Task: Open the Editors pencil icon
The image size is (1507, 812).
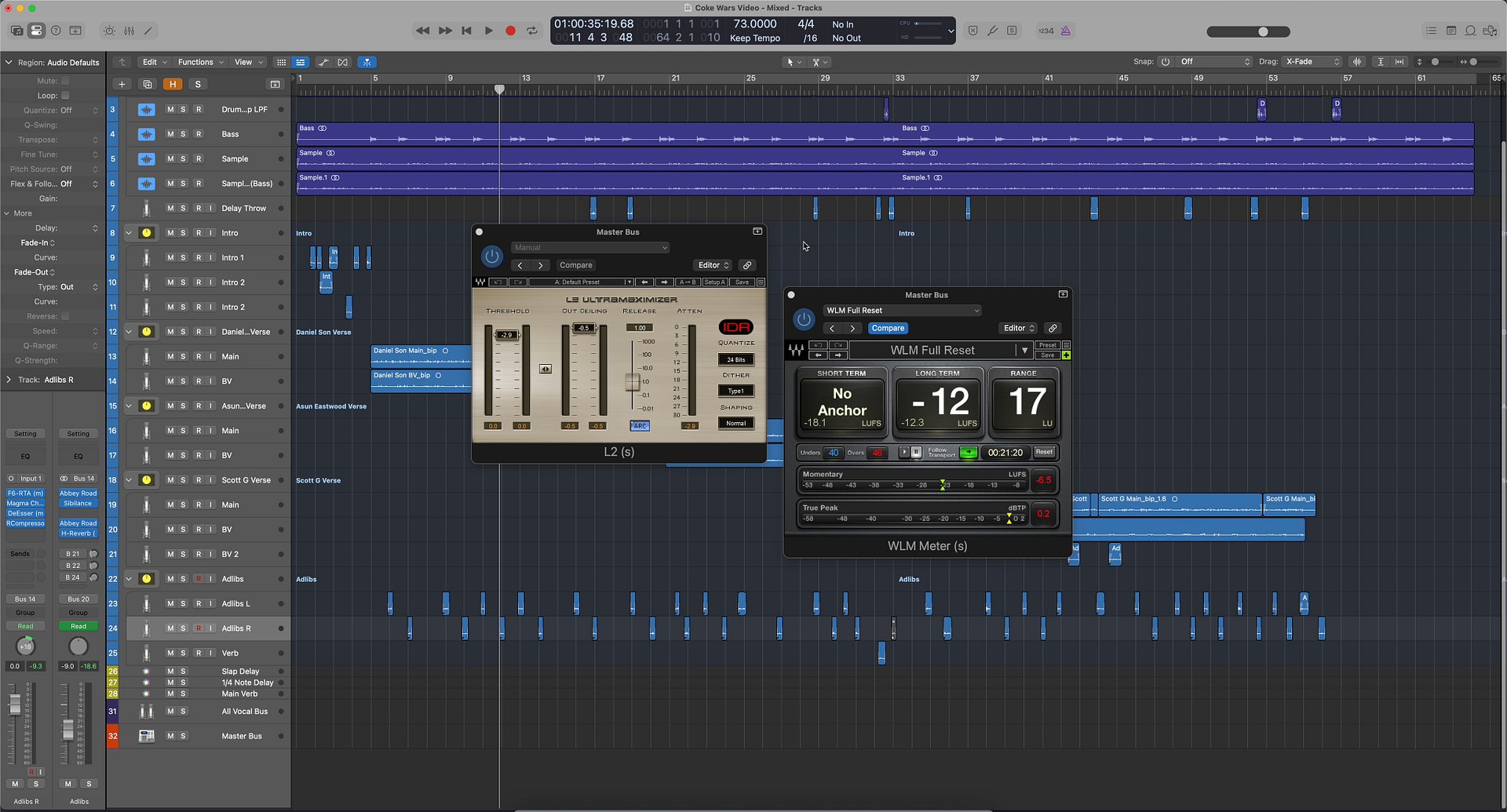Action: click(148, 31)
